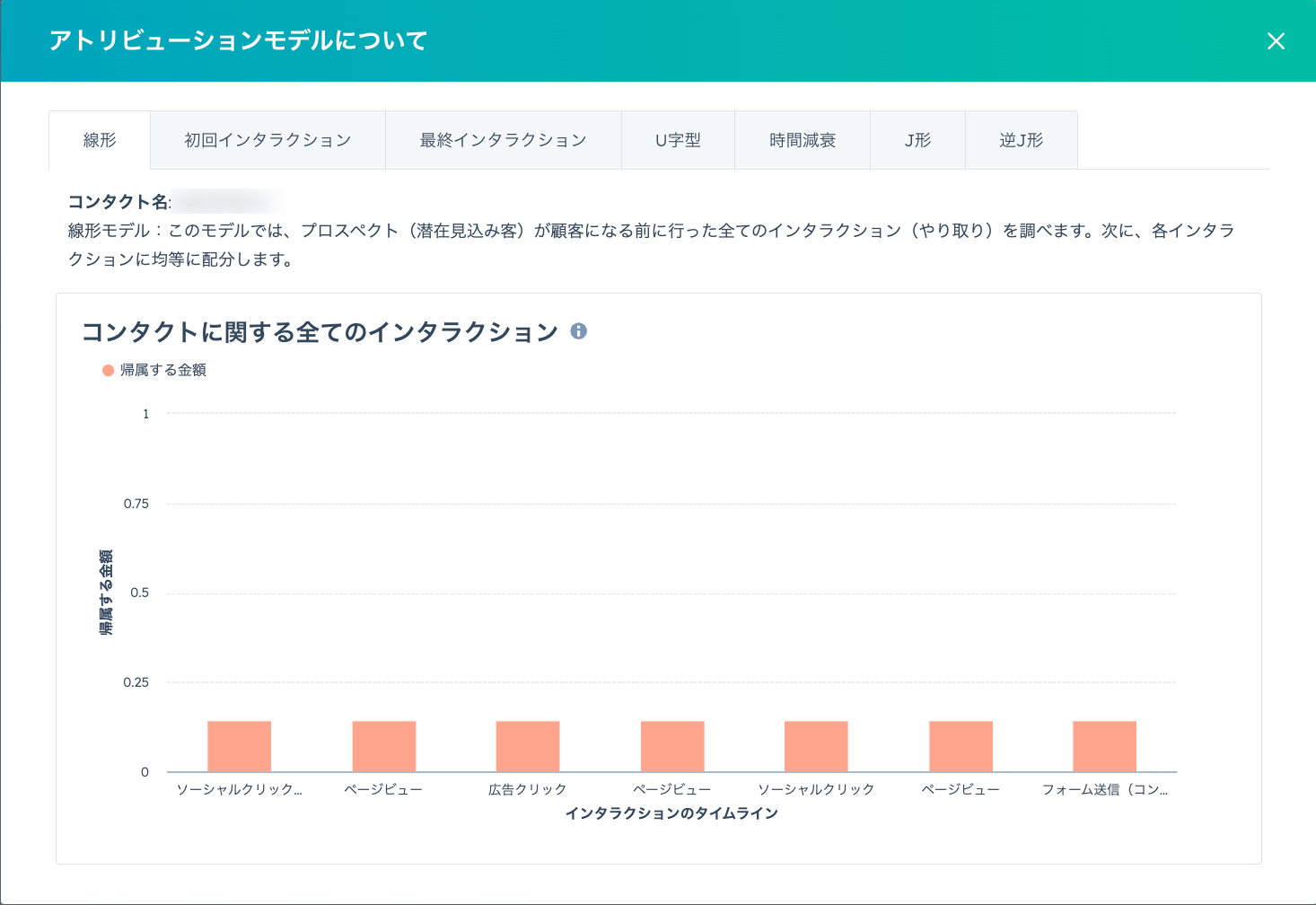Click the first ページビュー bar in chart
This screenshot has width=1316, height=905.
[x=383, y=746]
